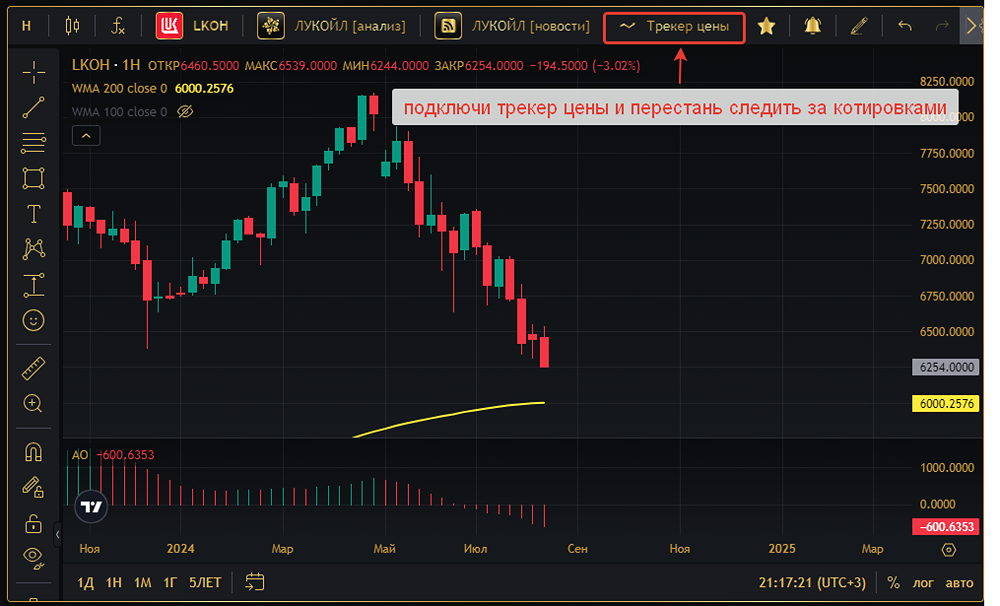Activate the zoom in tool
The image size is (1000, 606).
pos(33,403)
